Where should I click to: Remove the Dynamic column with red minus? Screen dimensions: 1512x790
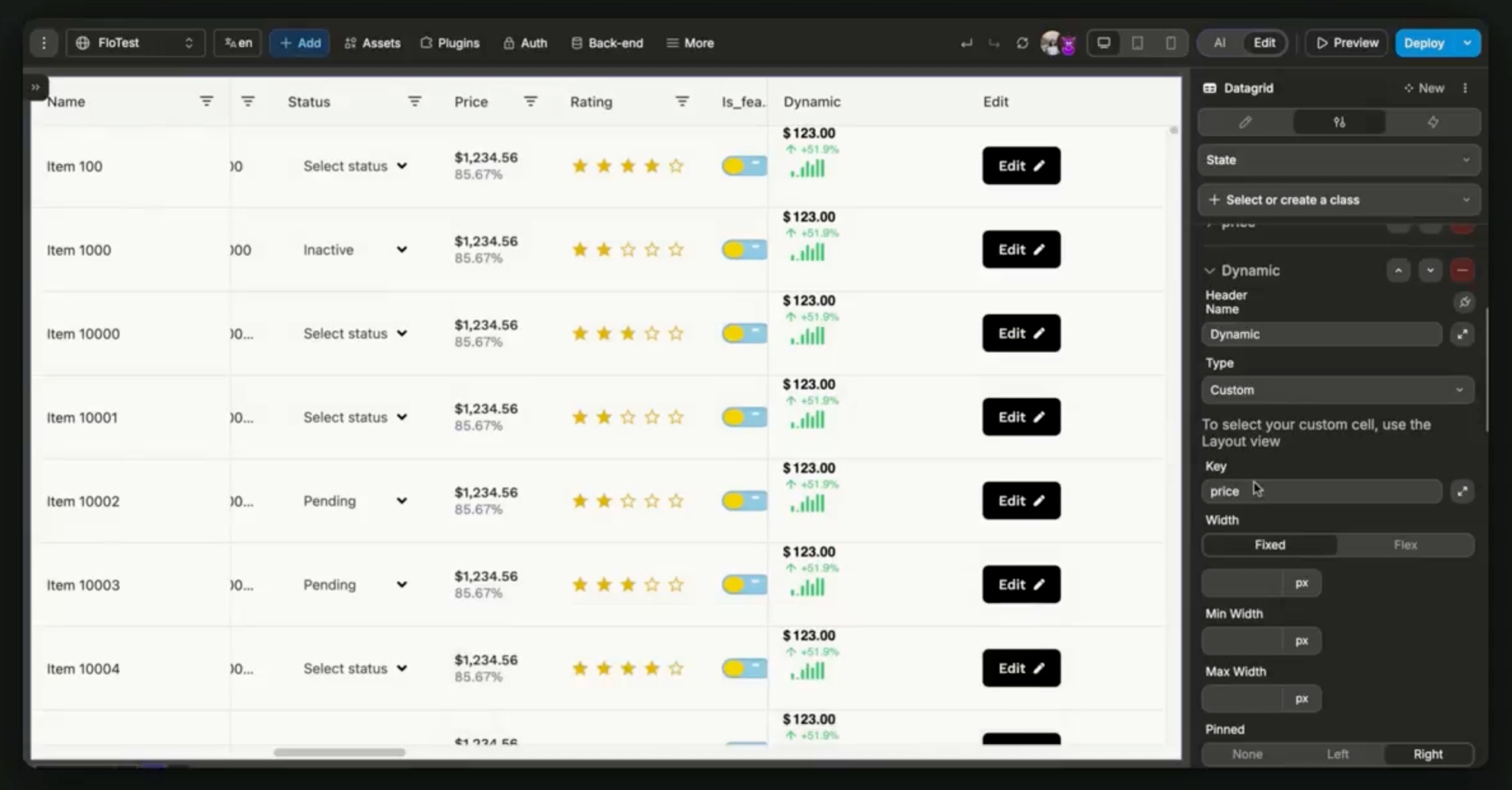coord(1462,270)
